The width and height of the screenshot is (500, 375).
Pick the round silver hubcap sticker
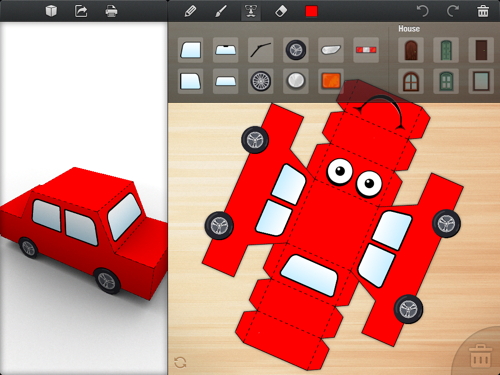pyautogui.click(x=296, y=81)
